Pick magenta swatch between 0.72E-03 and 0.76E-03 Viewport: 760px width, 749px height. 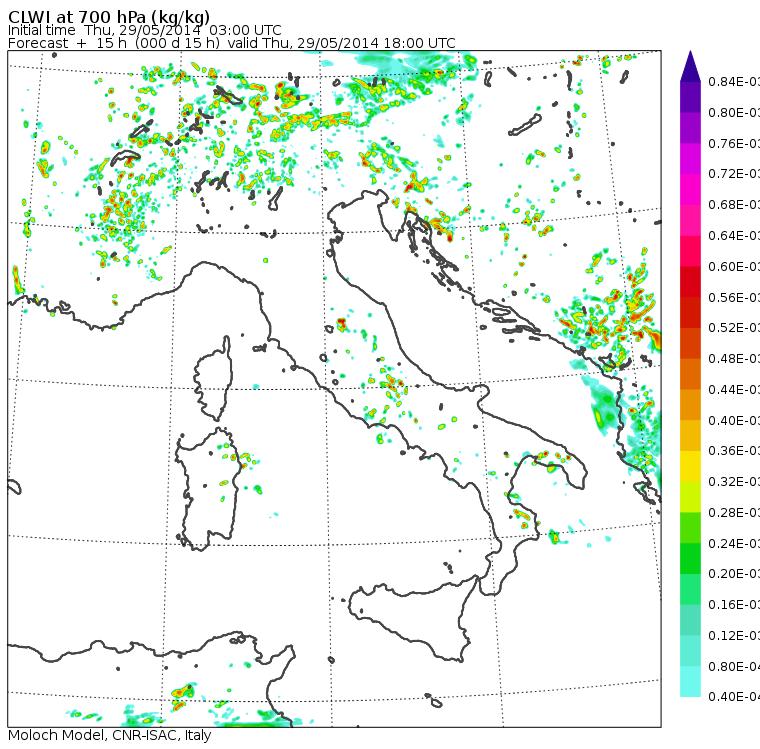click(x=690, y=159)
